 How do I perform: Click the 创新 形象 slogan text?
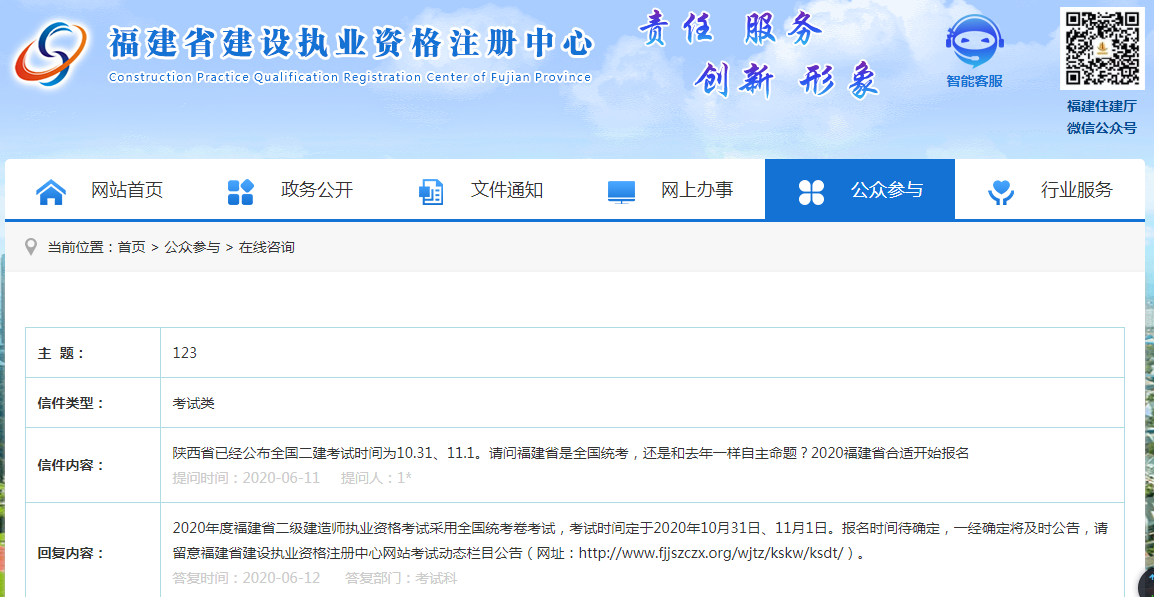[x=786, y=80]
